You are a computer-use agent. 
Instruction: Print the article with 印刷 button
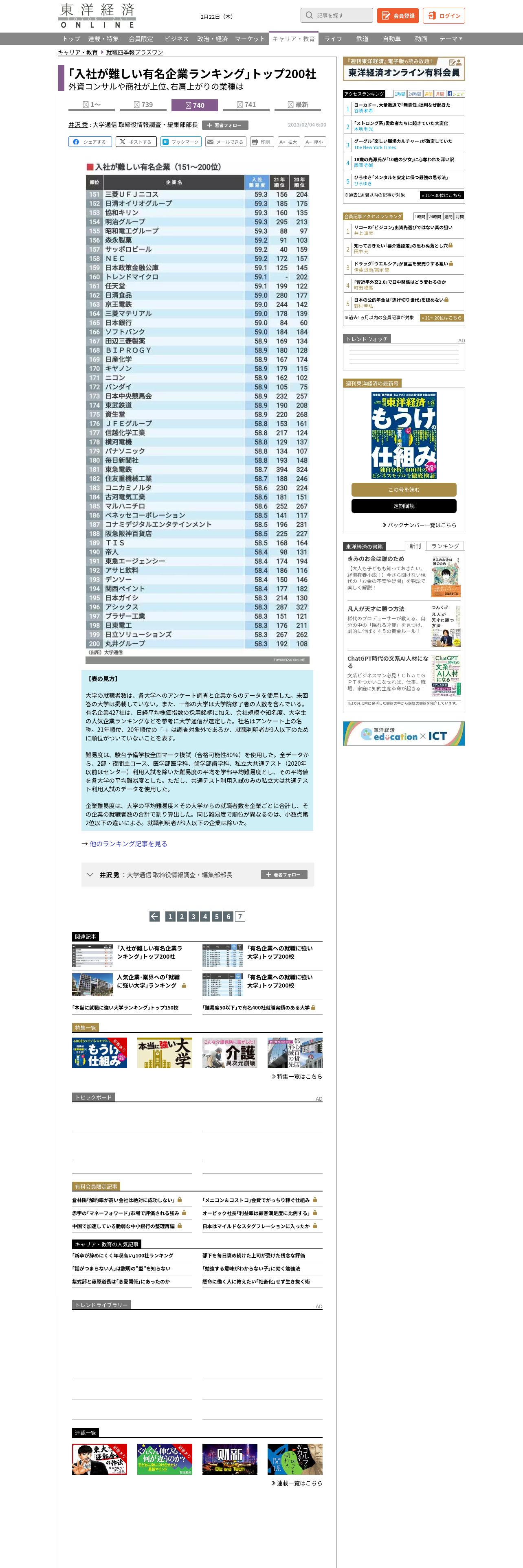[261, 142]
